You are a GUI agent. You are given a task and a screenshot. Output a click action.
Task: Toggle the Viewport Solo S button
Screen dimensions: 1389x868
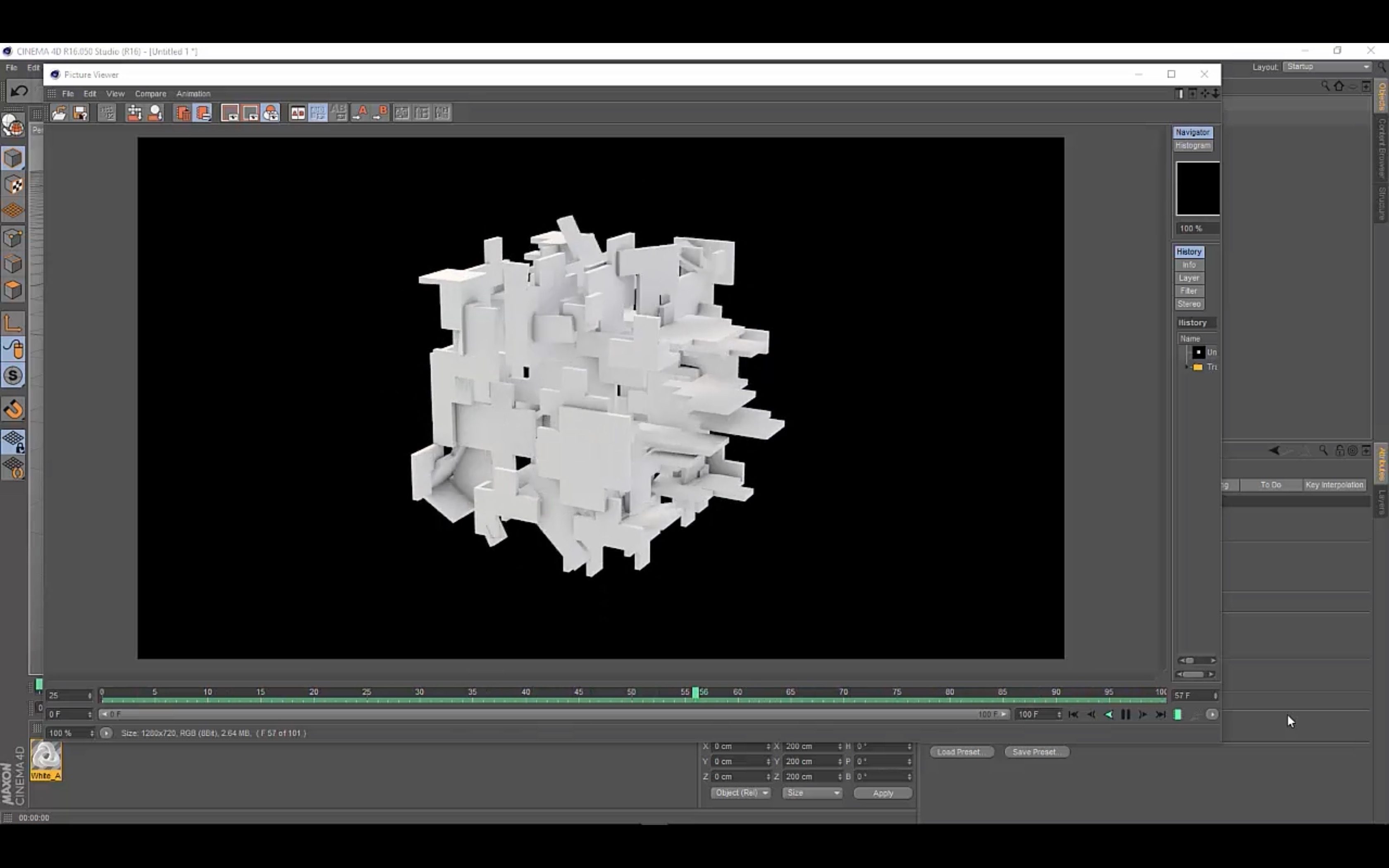[x=13, y=376]
